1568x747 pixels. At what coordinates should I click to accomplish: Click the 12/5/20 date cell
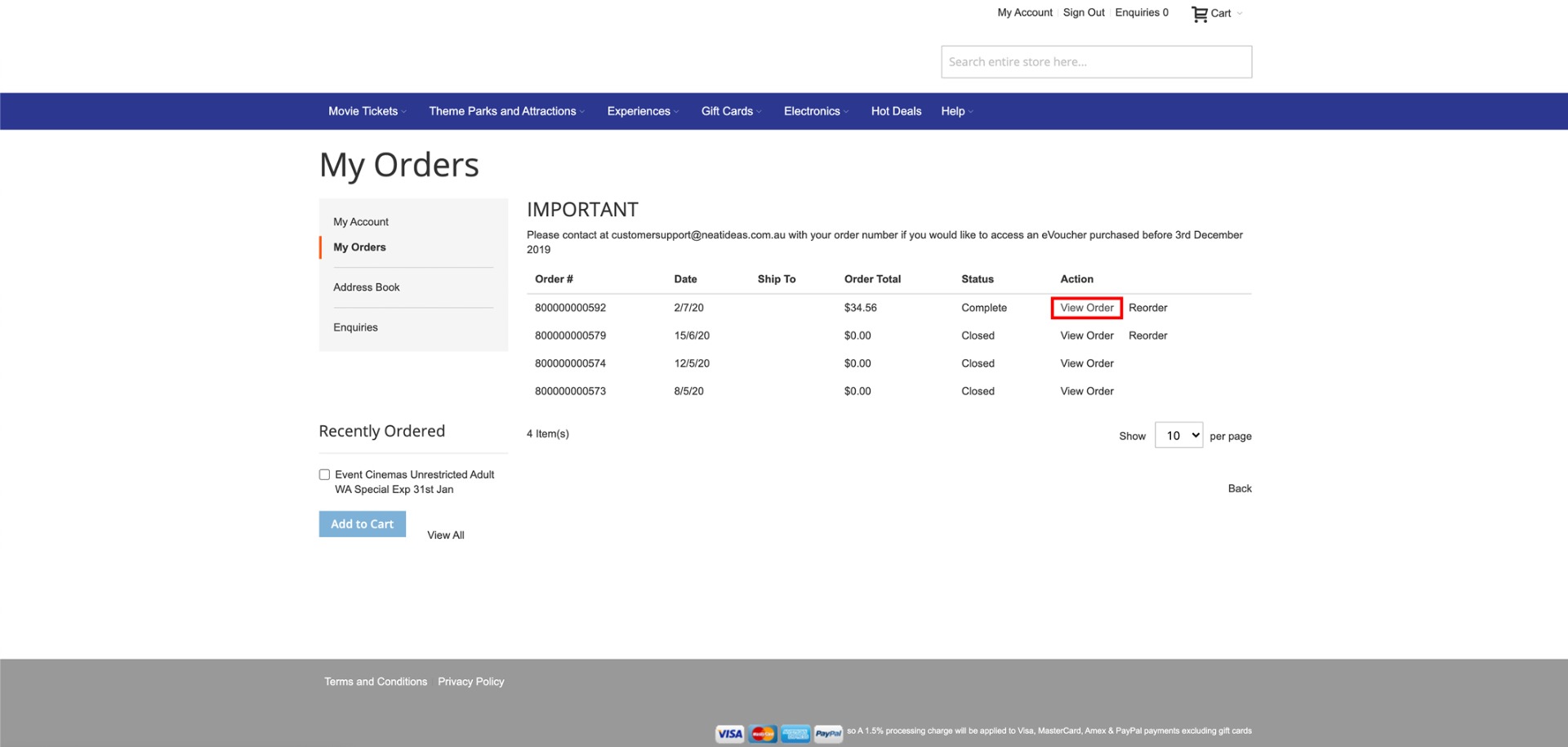coord(692,363)
